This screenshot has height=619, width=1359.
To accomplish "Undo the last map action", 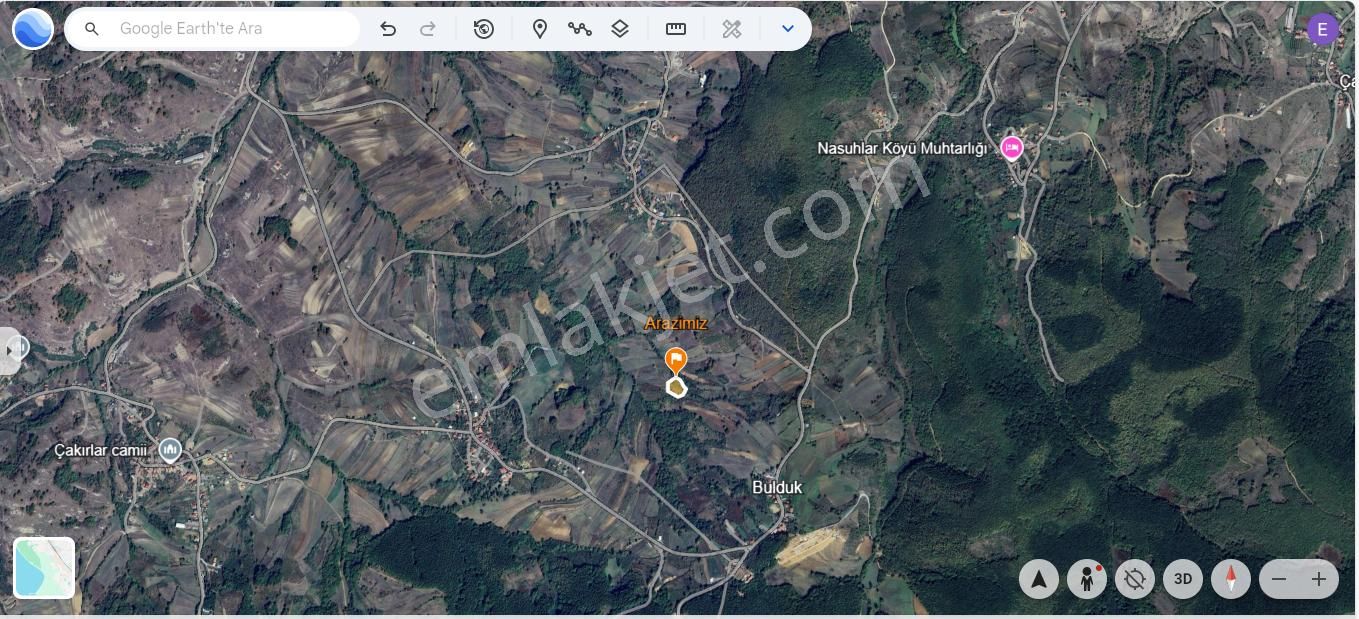I will point(388,28).
